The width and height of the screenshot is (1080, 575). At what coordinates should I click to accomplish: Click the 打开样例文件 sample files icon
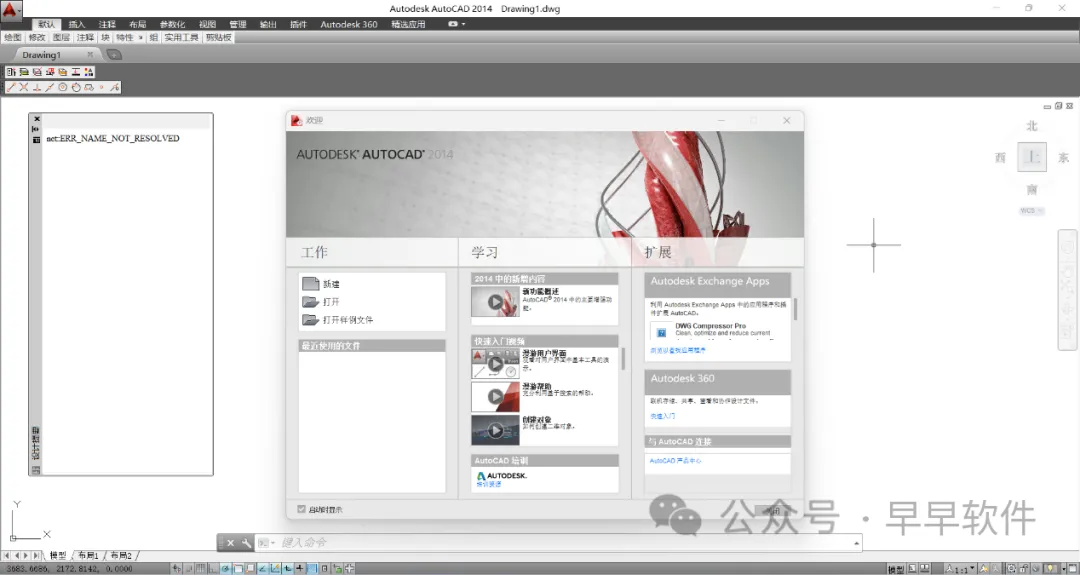(310, 320)
